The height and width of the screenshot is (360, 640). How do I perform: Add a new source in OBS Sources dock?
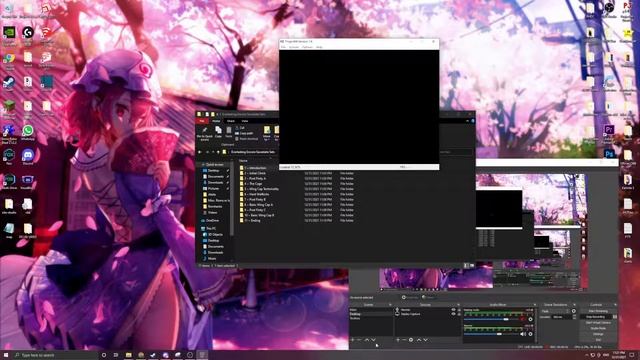coord(398,340)
